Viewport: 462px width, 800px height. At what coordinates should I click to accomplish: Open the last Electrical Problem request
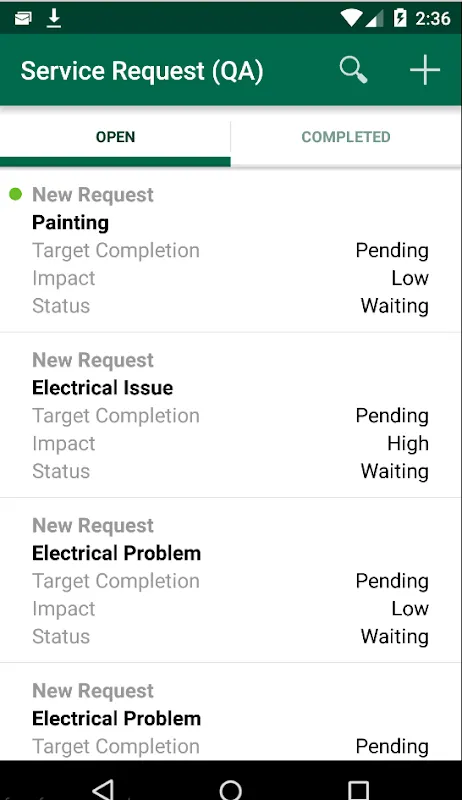[230, 712]
